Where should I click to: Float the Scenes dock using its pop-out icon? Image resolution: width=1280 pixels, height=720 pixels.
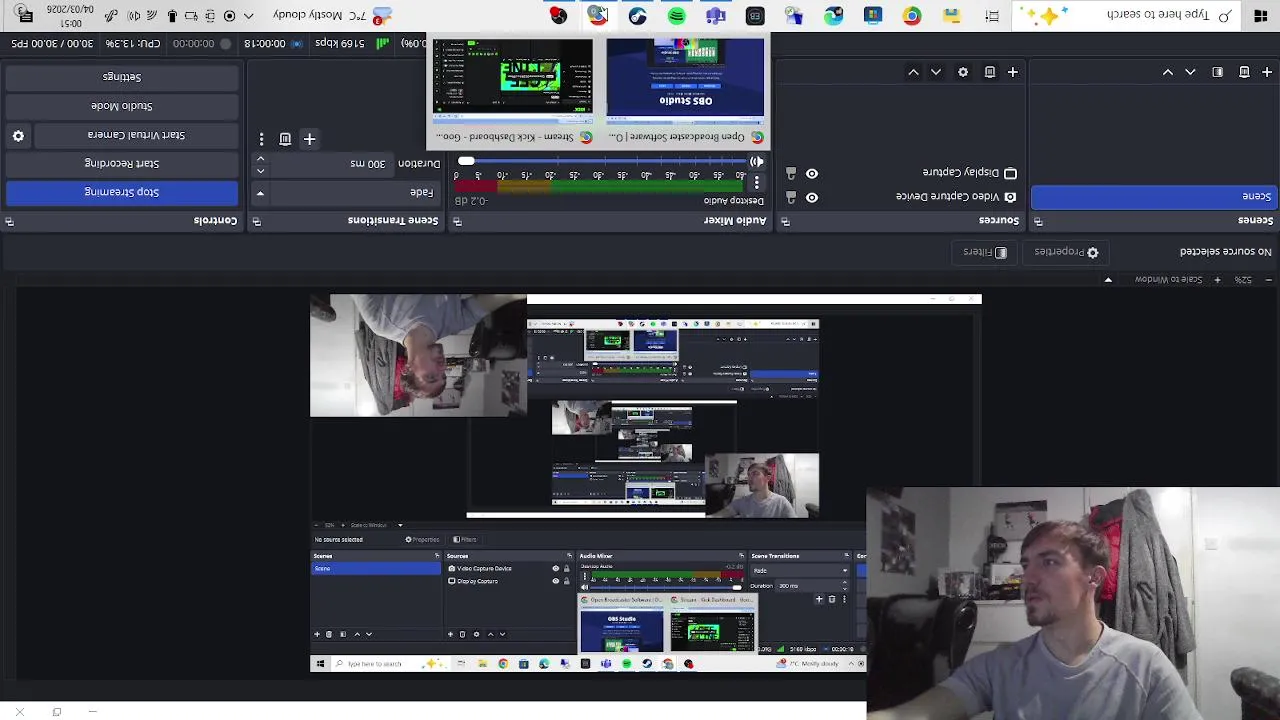coord(1037,221)
